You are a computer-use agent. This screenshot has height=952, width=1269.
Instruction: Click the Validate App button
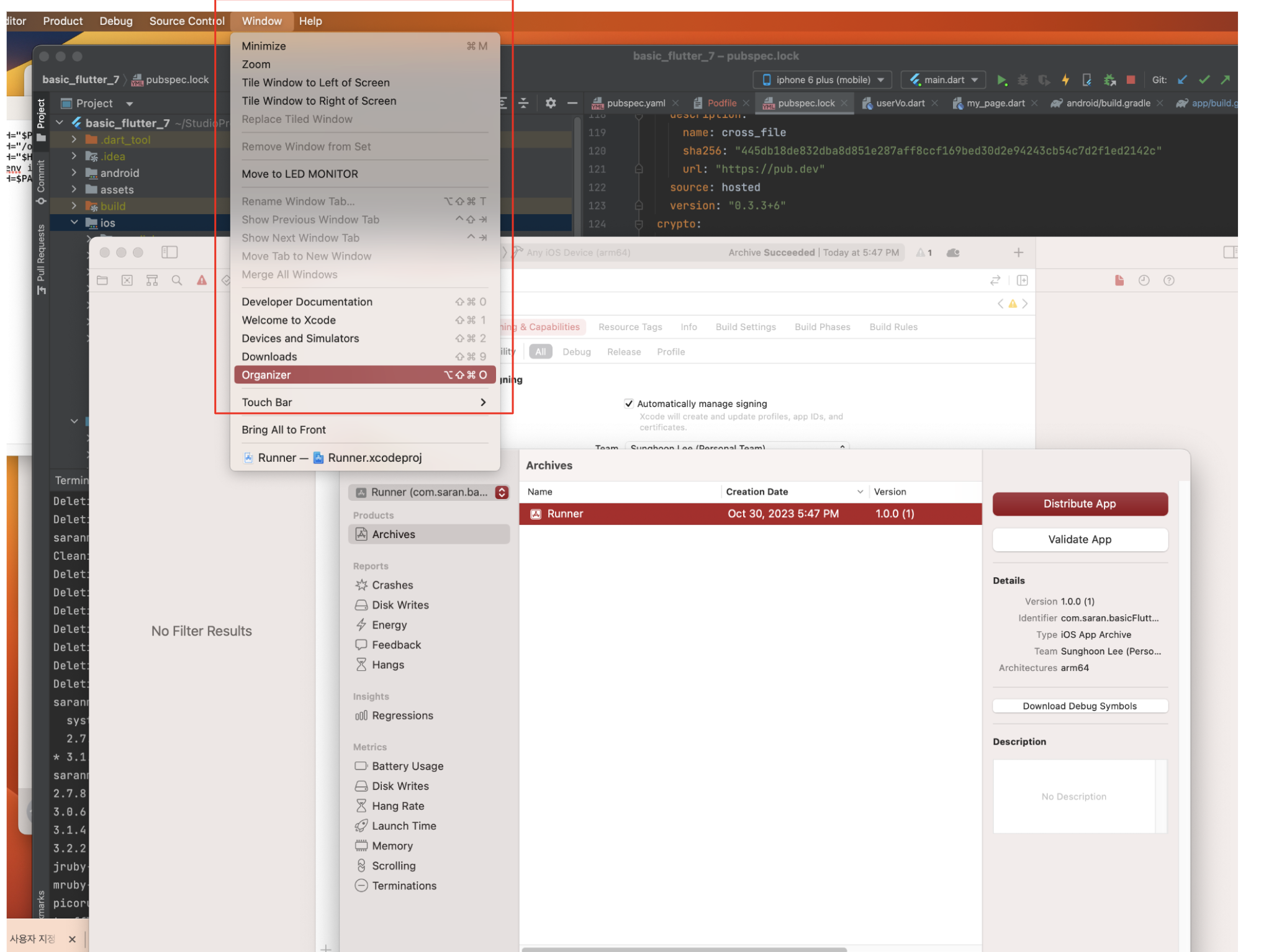click(1079, 539)
